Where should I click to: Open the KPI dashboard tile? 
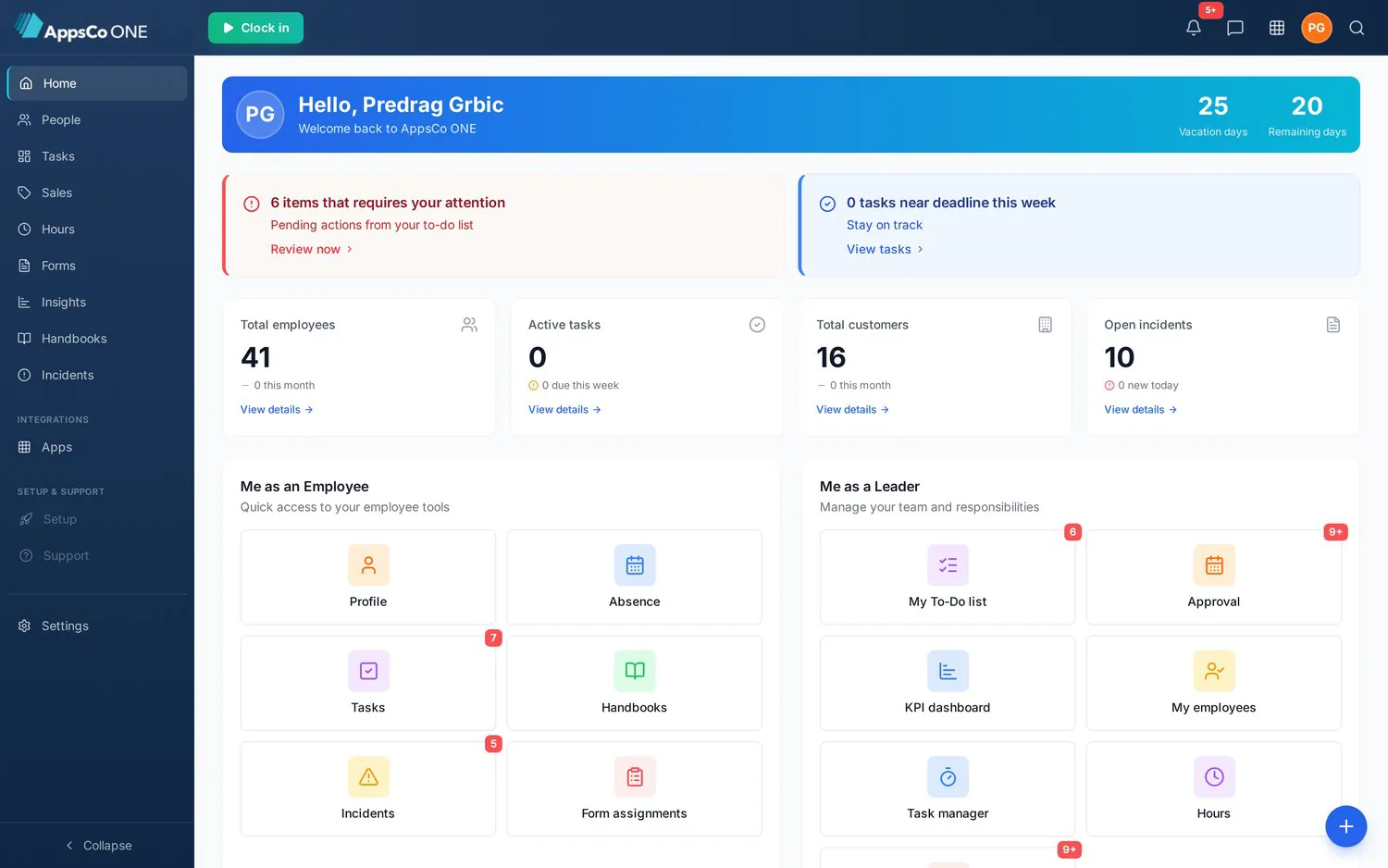click(948, 683)
